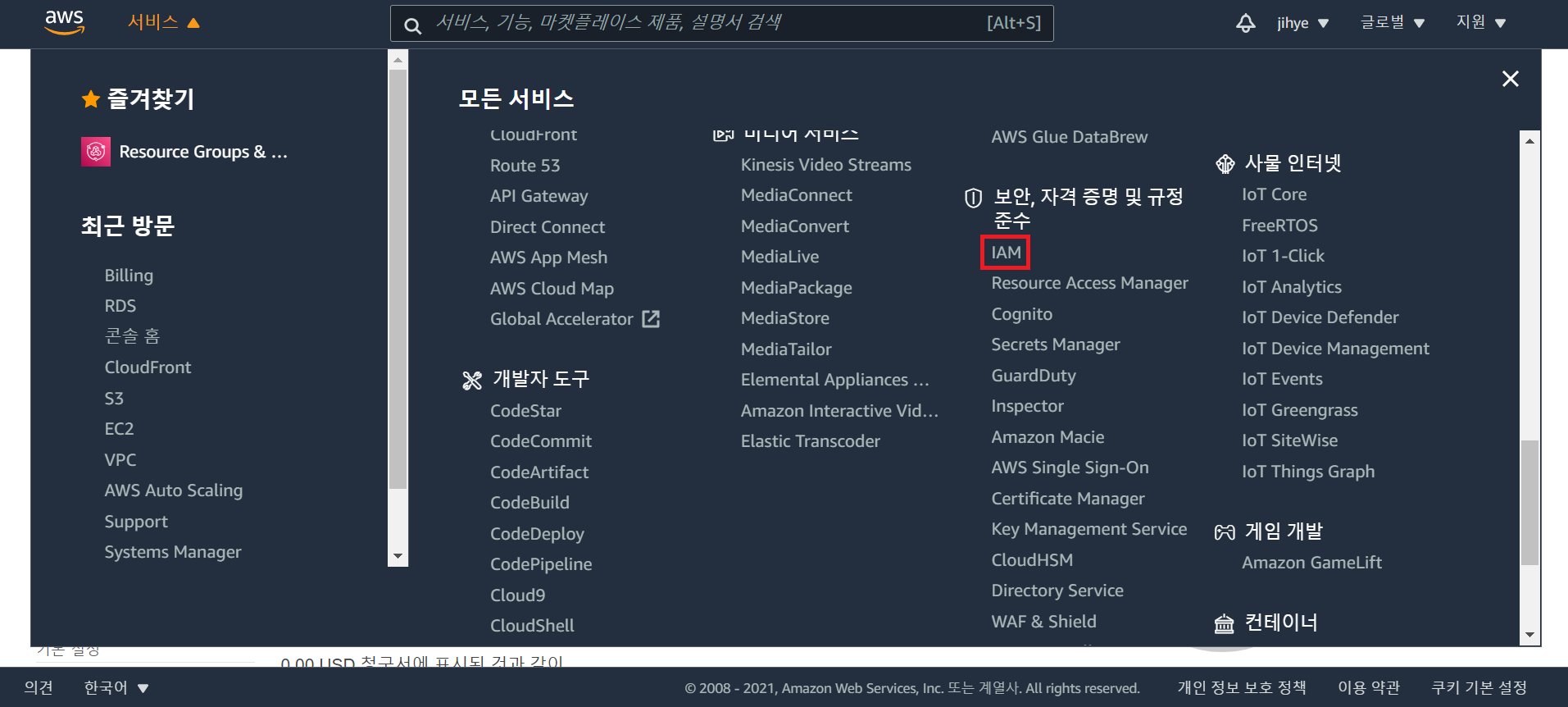Open the 지원 support dropdown
Screen dimensions: 1568x707
point(1481,22)
